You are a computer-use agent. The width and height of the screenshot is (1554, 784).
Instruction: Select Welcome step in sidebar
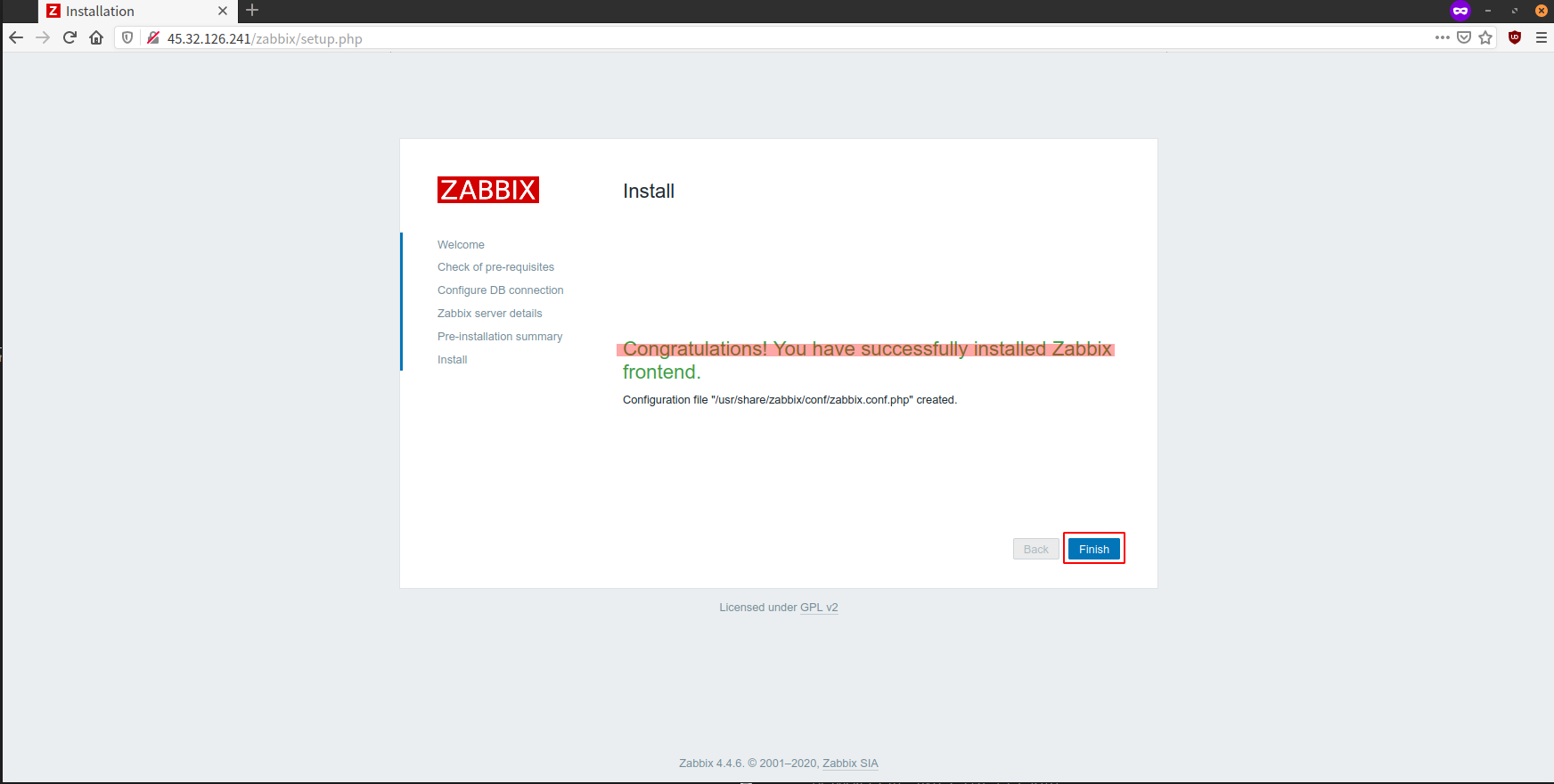click(x=461, y=244)
